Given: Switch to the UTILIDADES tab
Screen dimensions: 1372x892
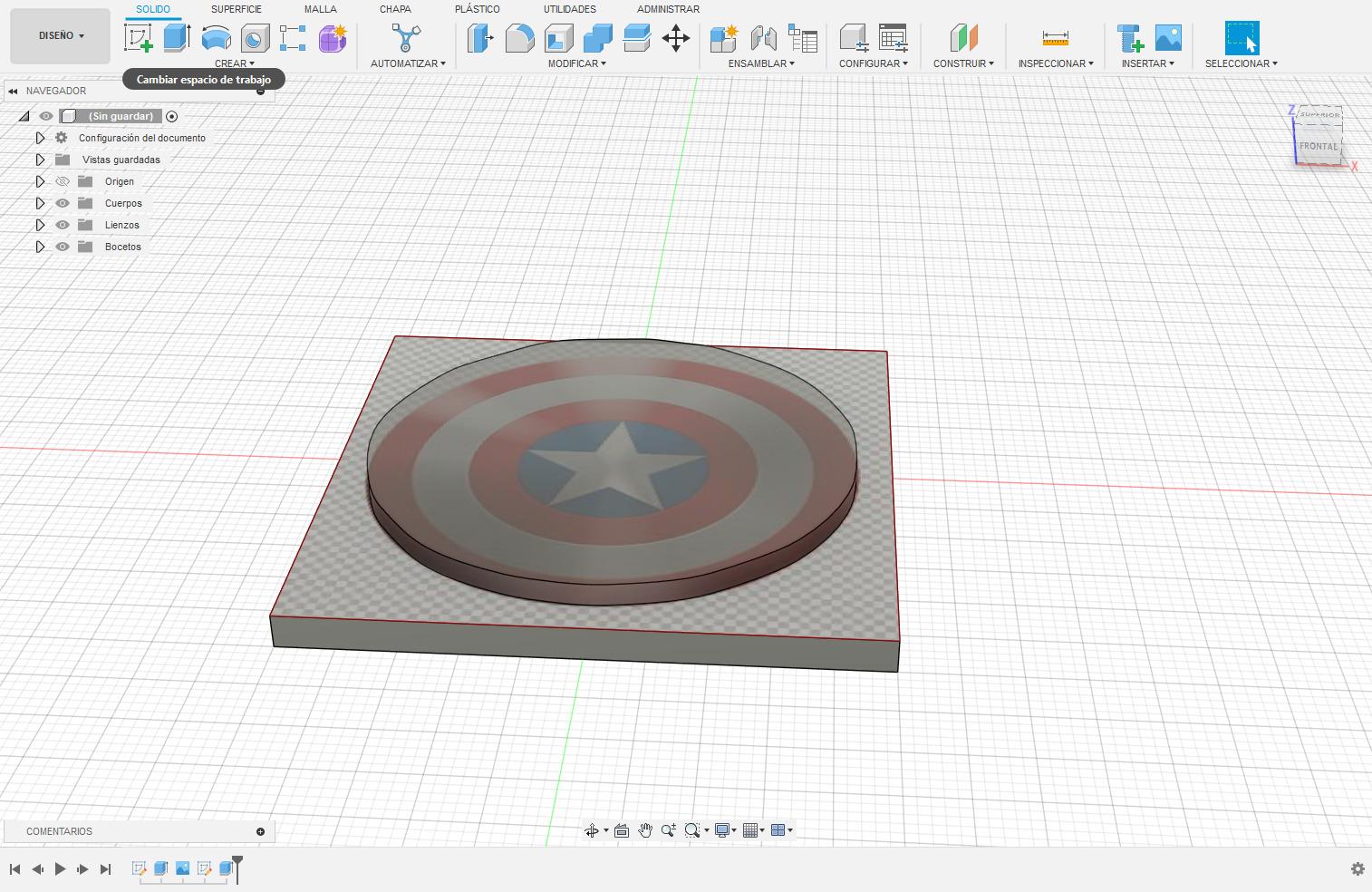Looking at the screenshot, I should pyautogui.click(x=570, y=9).
